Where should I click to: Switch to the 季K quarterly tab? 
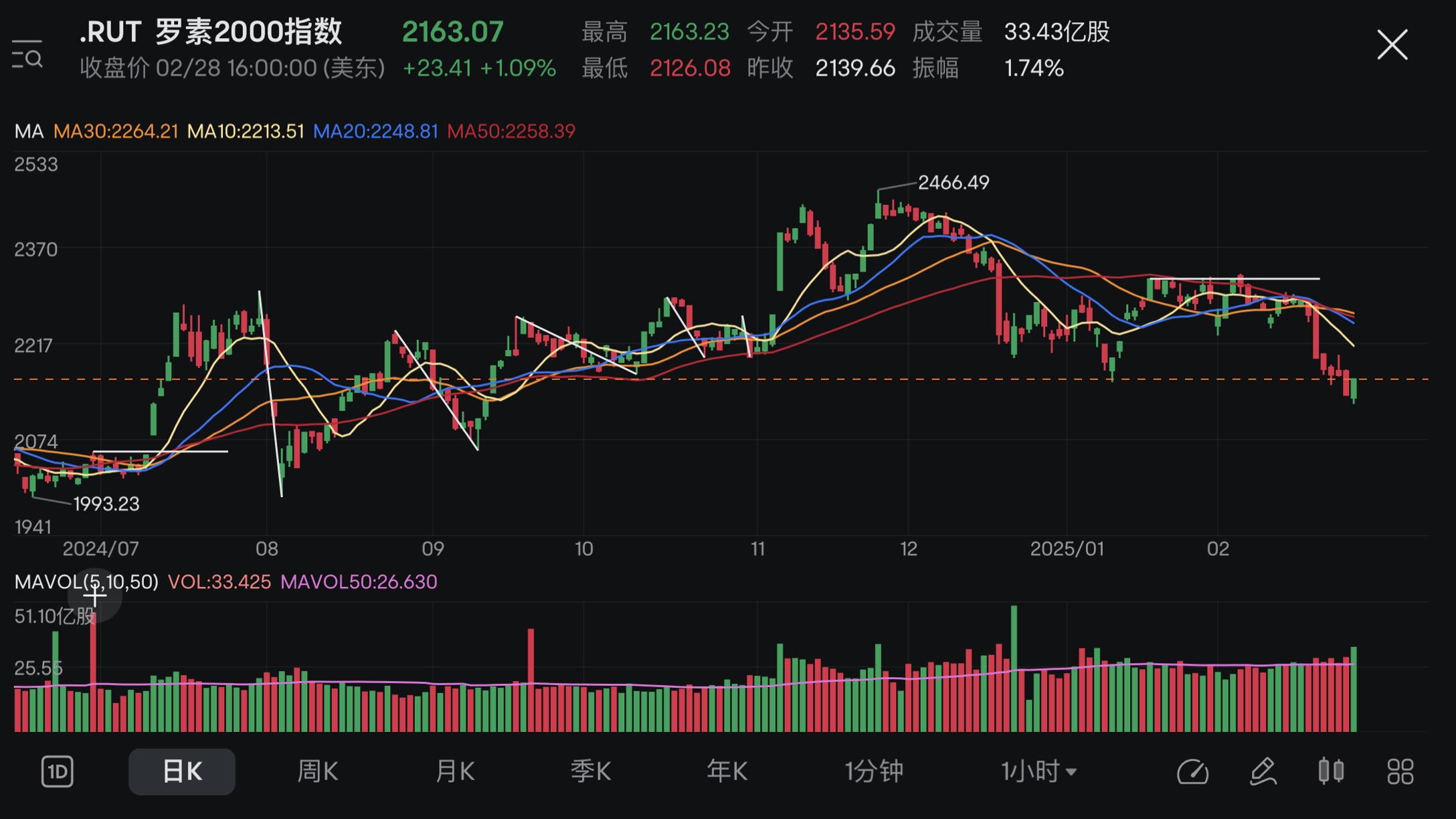tap(591, 771)
